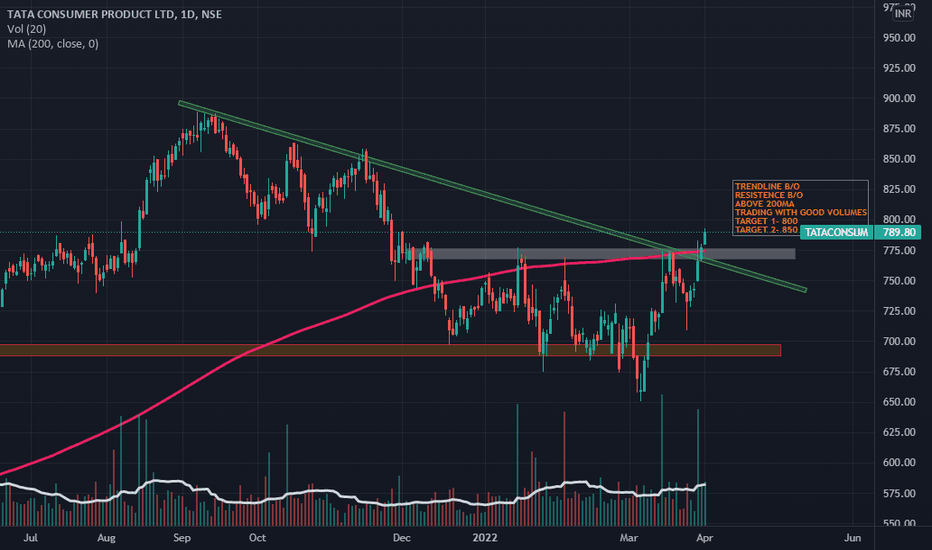Click the 700.00 price axis label
932x550 pixels.
(x=899, y=341)
